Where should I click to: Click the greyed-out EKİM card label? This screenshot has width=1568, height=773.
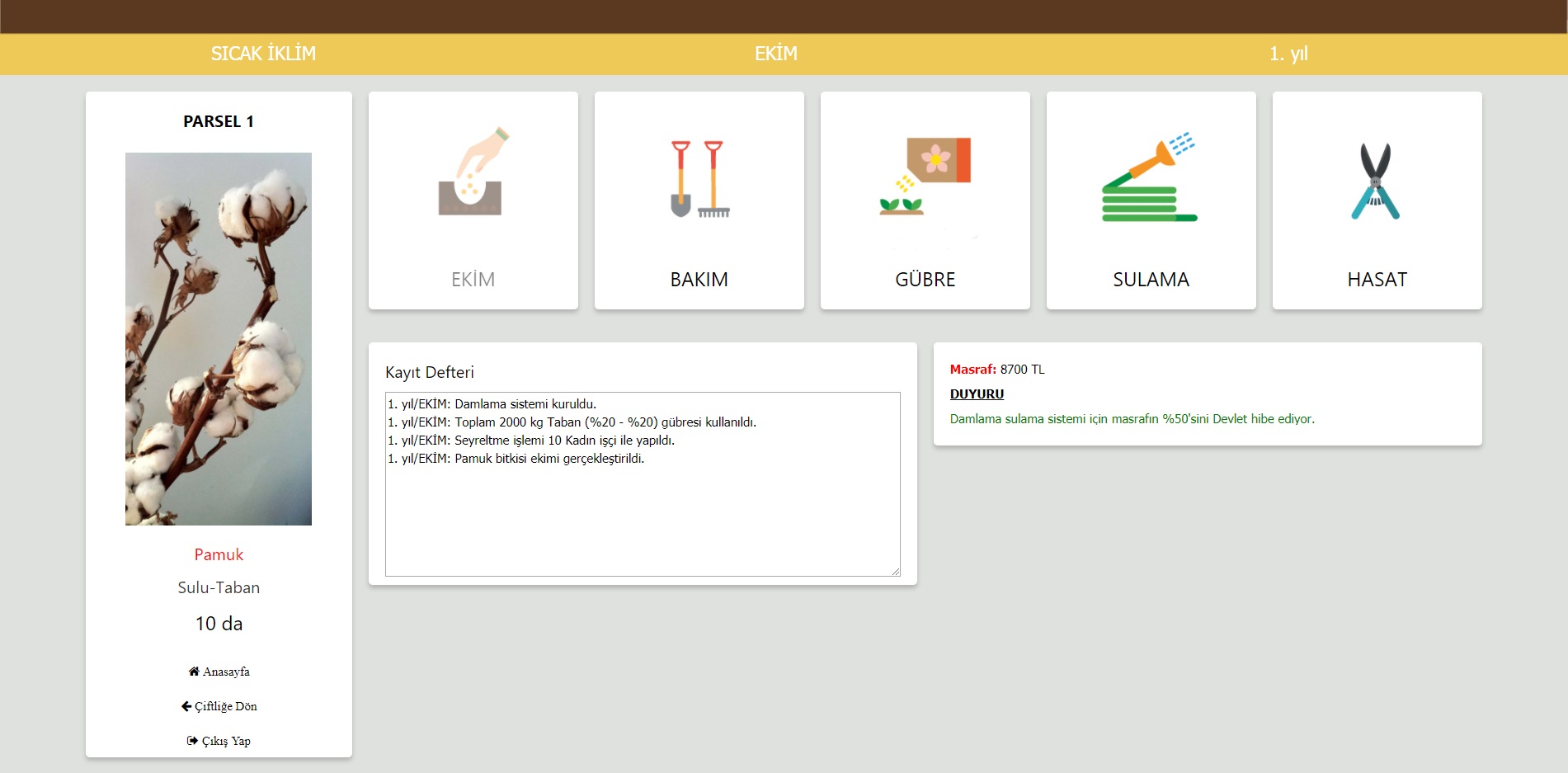(x=473, y=280)
